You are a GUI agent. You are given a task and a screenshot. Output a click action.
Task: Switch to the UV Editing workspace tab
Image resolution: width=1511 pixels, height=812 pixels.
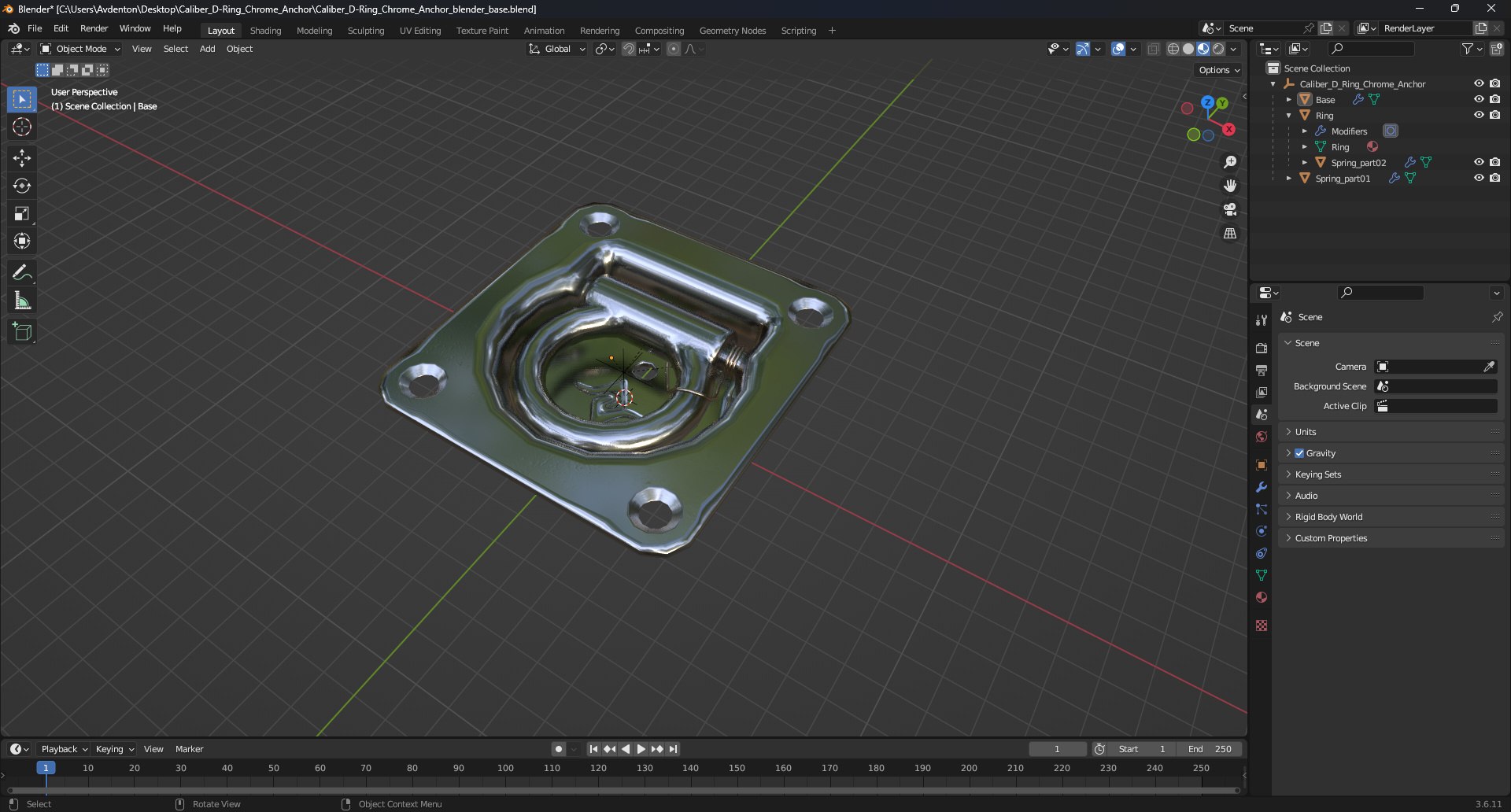419,31
